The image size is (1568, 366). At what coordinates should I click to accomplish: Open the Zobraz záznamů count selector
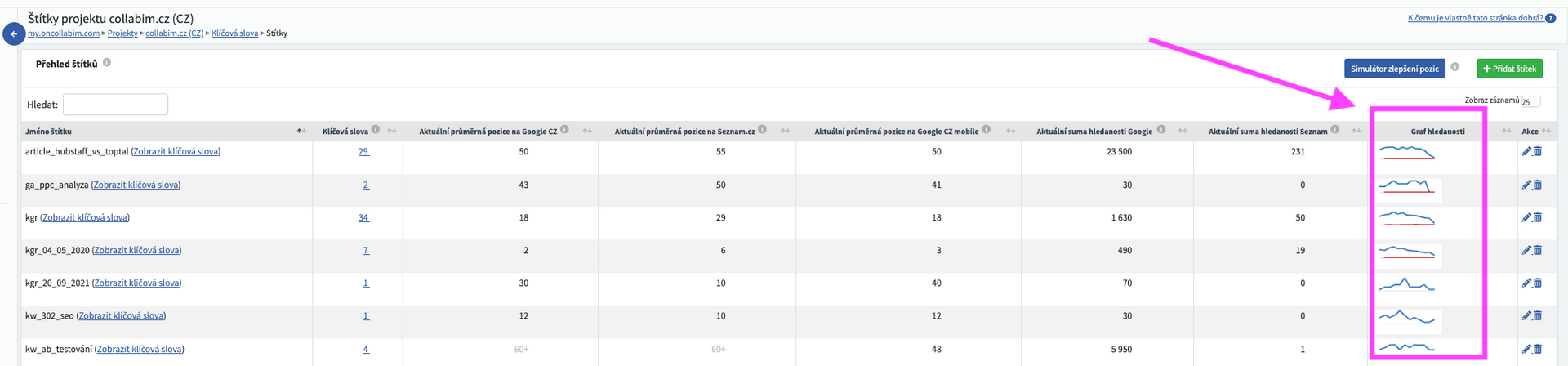[1530, 102]
